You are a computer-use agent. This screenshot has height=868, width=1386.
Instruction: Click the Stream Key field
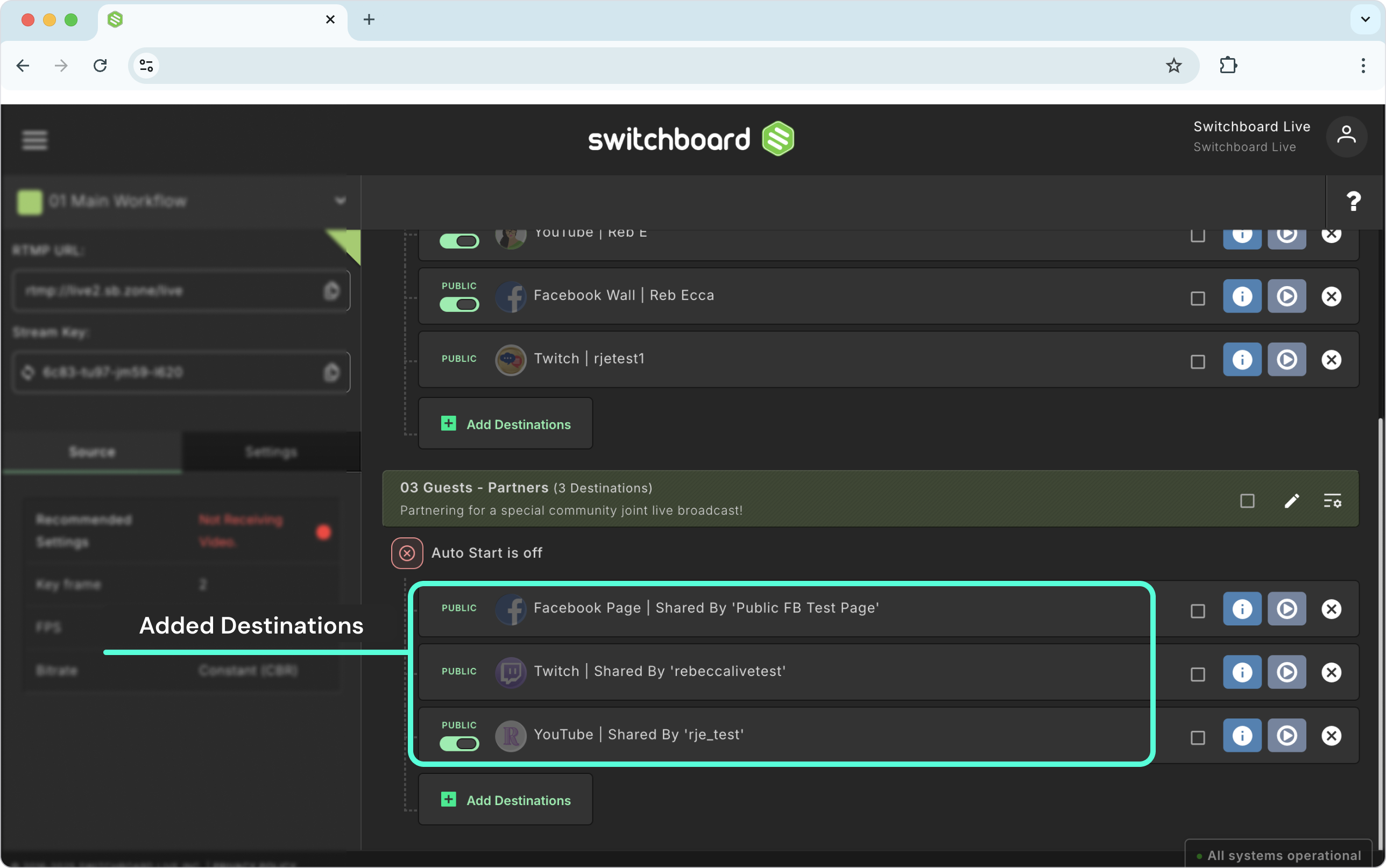[181, 372]
